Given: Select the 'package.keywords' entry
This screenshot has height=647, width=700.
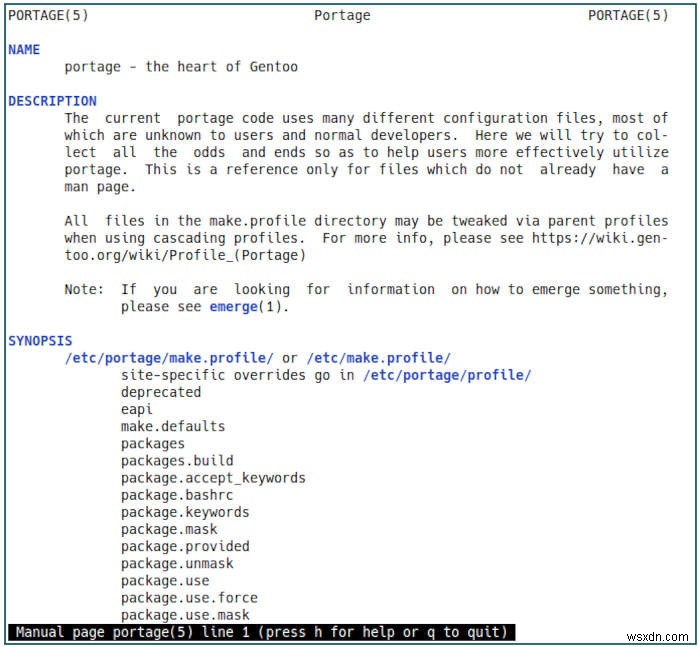Looking at the screenshot, I should click(185, 512).
